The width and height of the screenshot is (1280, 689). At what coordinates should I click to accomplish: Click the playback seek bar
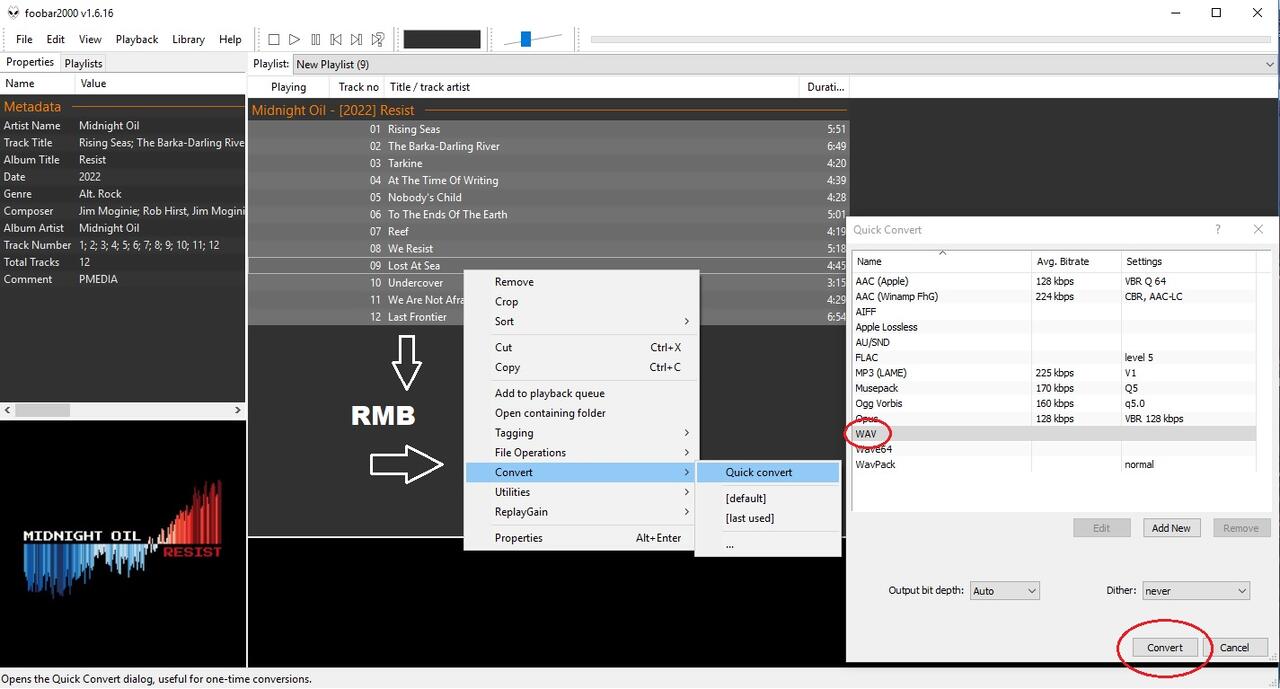coord(931,39)
